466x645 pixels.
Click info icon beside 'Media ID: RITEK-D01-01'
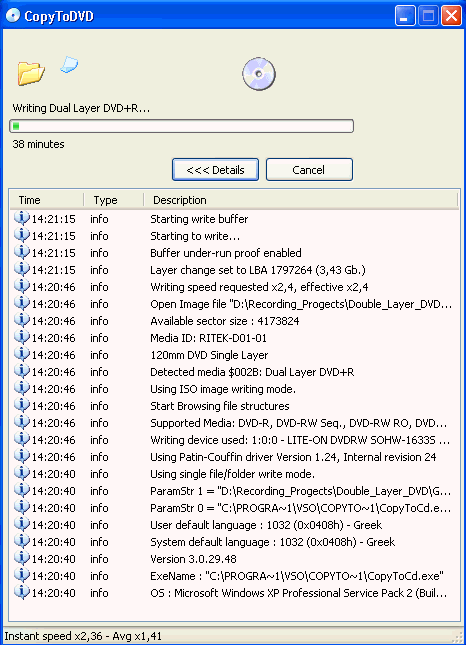(21, 337)
